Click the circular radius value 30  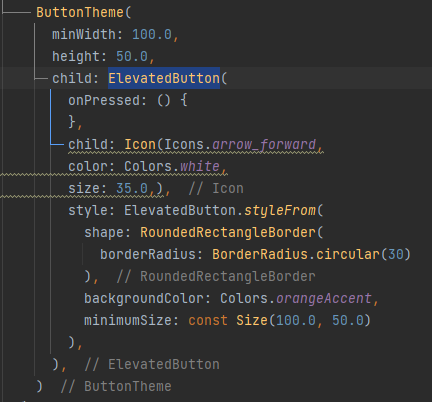coord(396,254)
